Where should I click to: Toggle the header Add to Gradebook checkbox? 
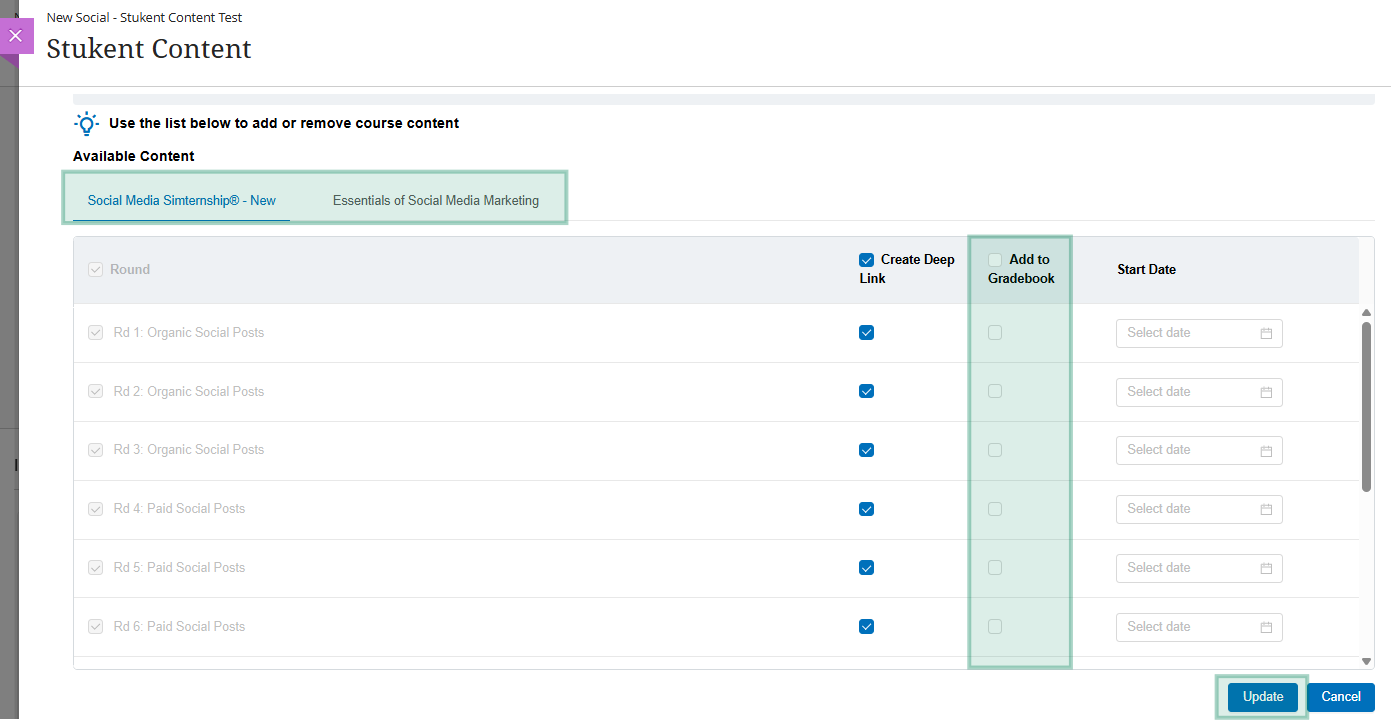point(995,260)
